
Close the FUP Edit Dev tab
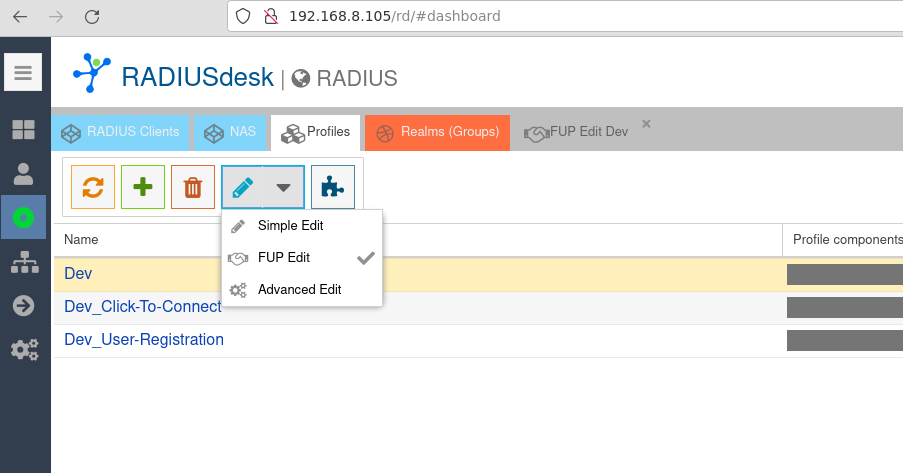coord(646,124)
